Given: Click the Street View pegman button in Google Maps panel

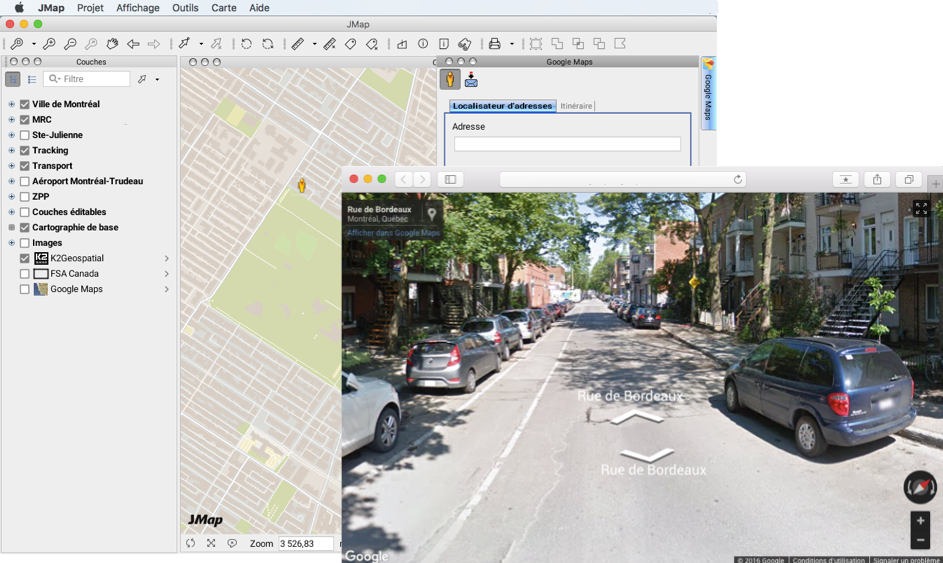Looking at the screenshot, I should pos(450,79).
